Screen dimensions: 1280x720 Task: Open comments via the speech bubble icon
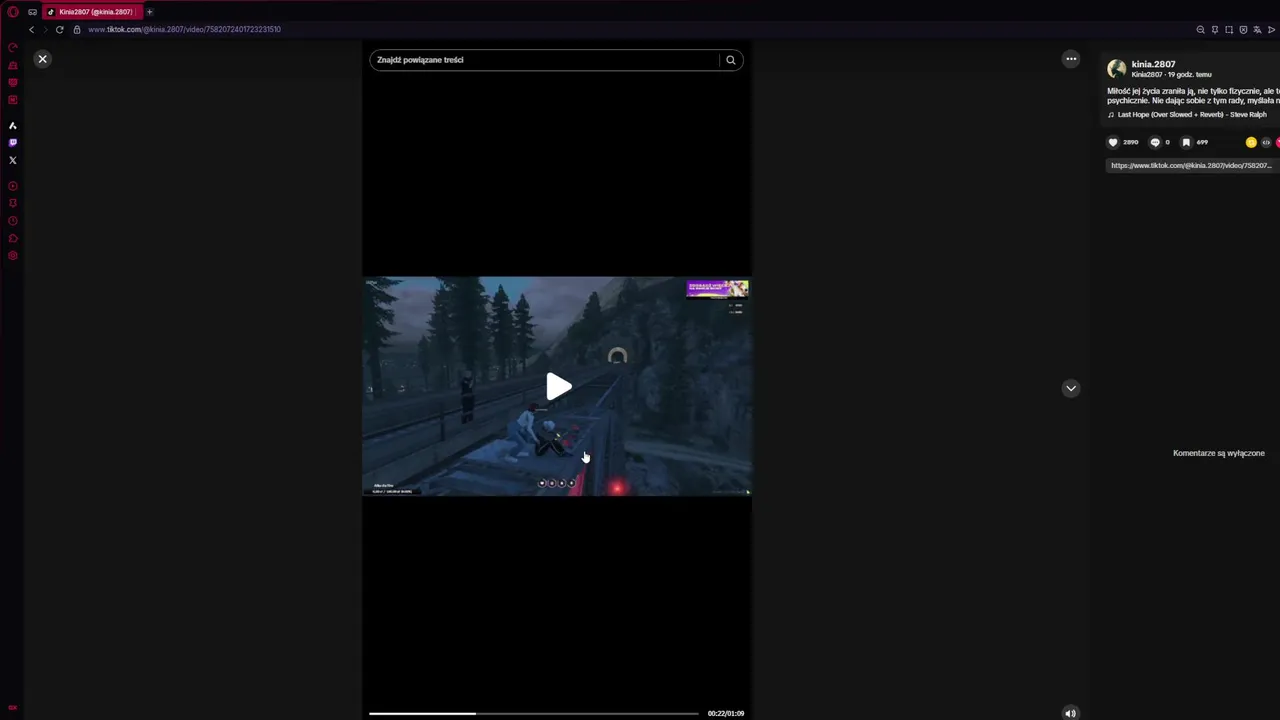[1155, 142]
